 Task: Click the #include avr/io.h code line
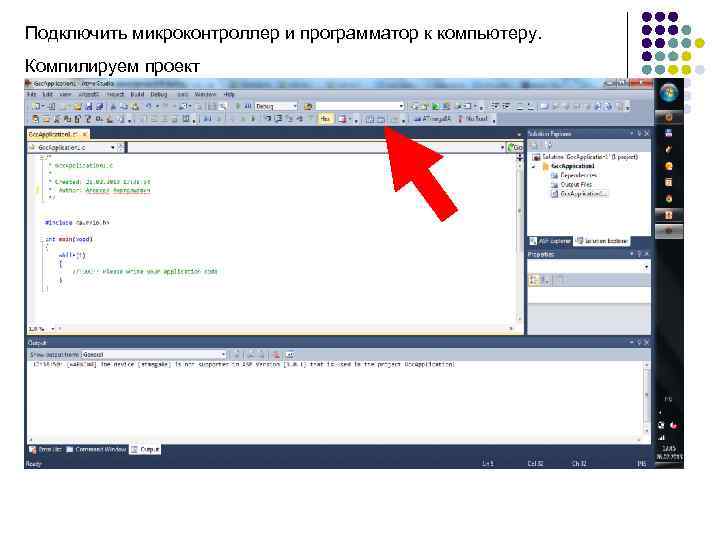77,223
